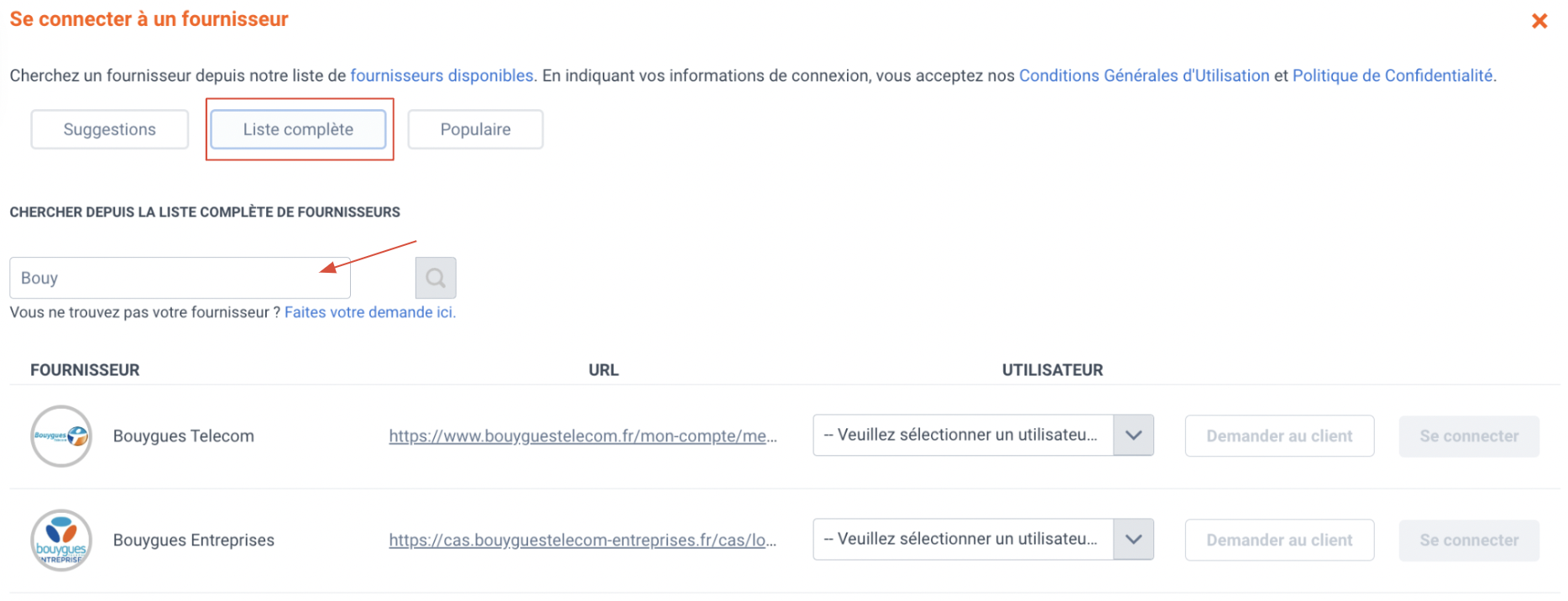
Task: Click the supplier search field containing Bouy
Action: click(x=180, y=278)
